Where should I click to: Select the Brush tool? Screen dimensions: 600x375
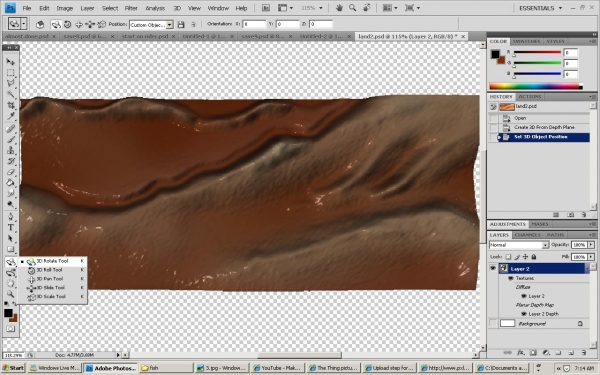(x=10, y=139)
